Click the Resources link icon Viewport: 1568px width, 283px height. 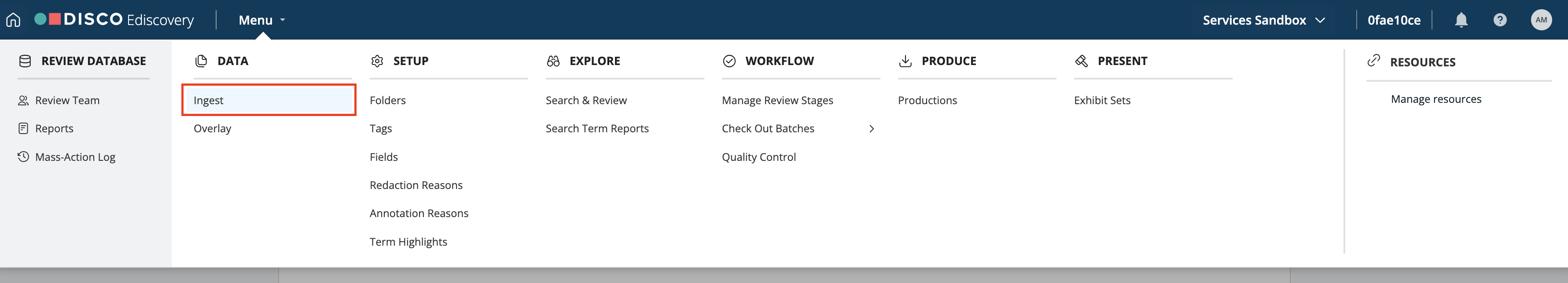[1373, 60]
